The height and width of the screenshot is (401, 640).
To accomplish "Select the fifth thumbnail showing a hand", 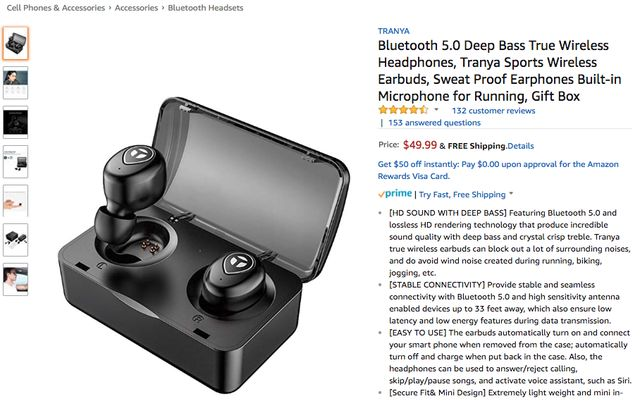I will click(16, 200).
